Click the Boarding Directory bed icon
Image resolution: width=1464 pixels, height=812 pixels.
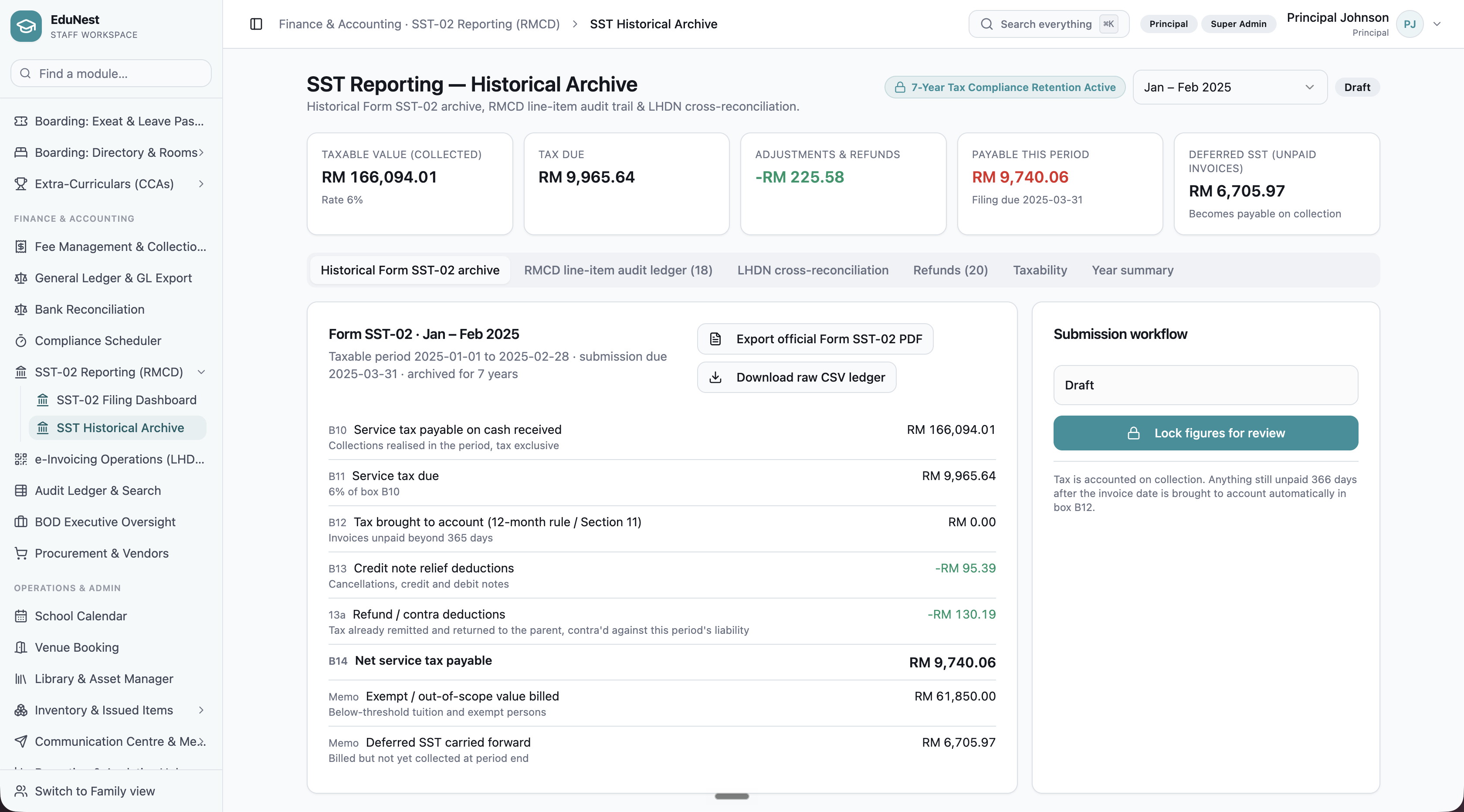(21, 152)
